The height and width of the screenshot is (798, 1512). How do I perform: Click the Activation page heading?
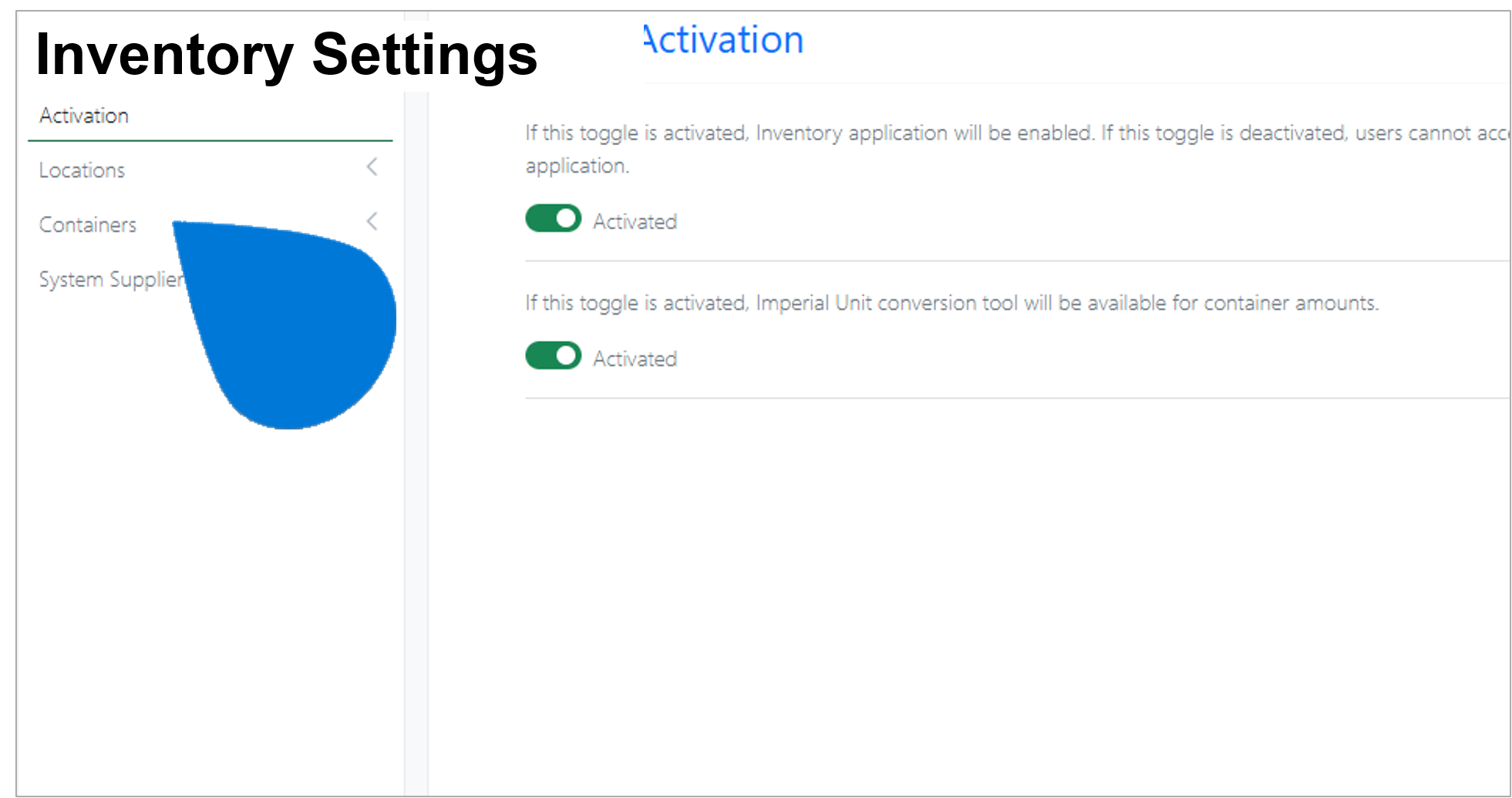pyautogui.click(x=723, y=39)
